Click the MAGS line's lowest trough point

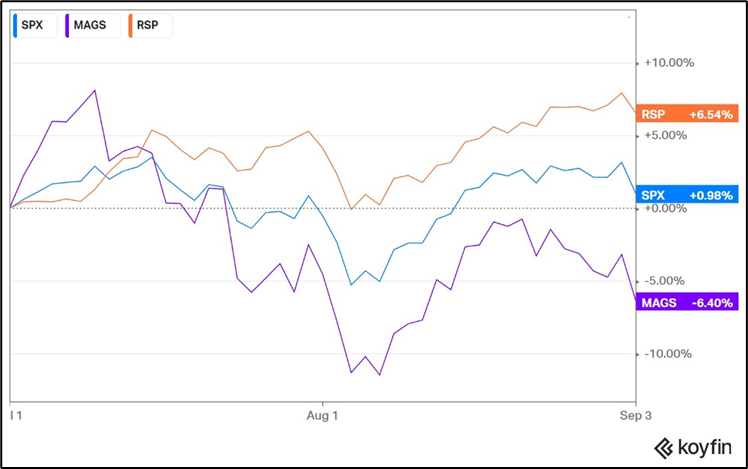point(380,375)
